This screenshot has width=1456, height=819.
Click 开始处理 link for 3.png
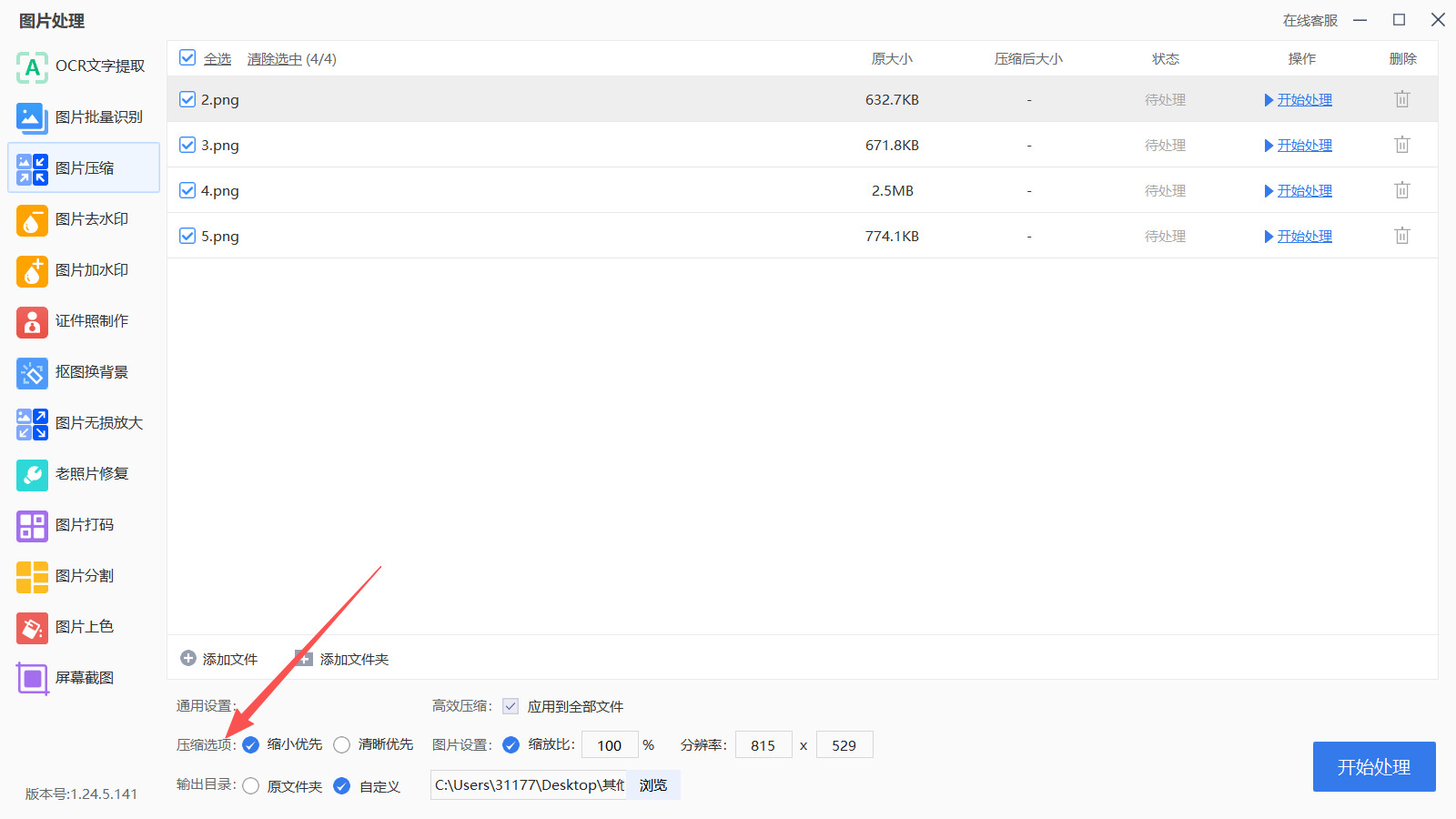(x=1305, y=146)
